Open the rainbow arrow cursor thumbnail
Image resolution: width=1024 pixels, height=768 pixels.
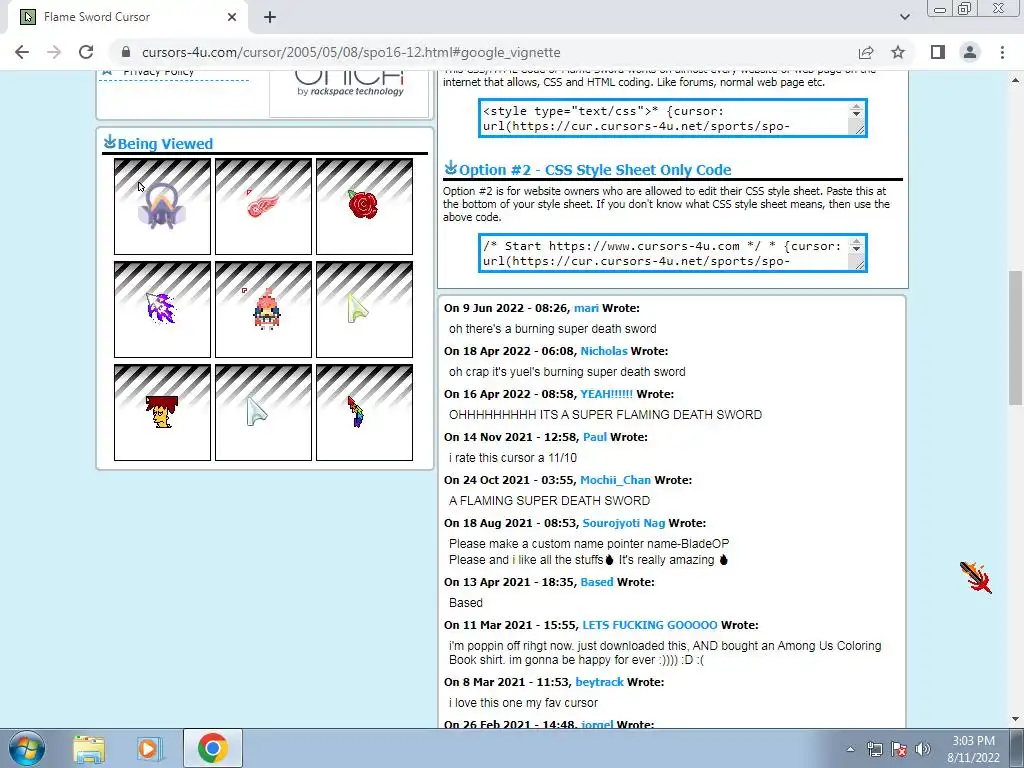pyautogui.click(x=364, y=413)
